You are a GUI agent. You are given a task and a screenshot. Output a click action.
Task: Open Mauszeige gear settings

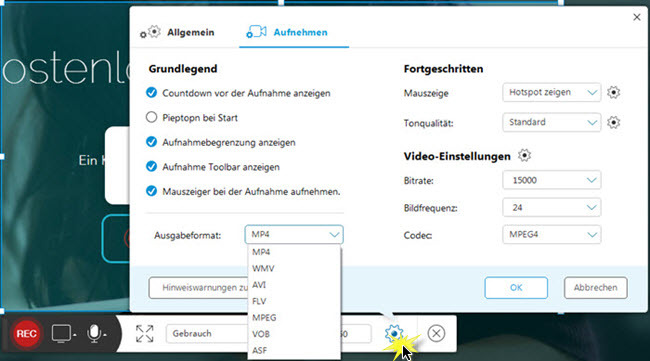click(614, 92)
